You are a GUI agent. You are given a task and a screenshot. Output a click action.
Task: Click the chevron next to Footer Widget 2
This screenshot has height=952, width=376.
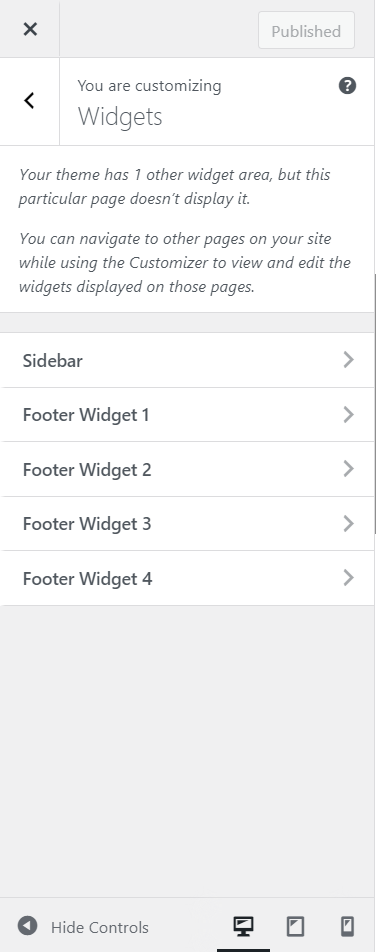[348, 468]
